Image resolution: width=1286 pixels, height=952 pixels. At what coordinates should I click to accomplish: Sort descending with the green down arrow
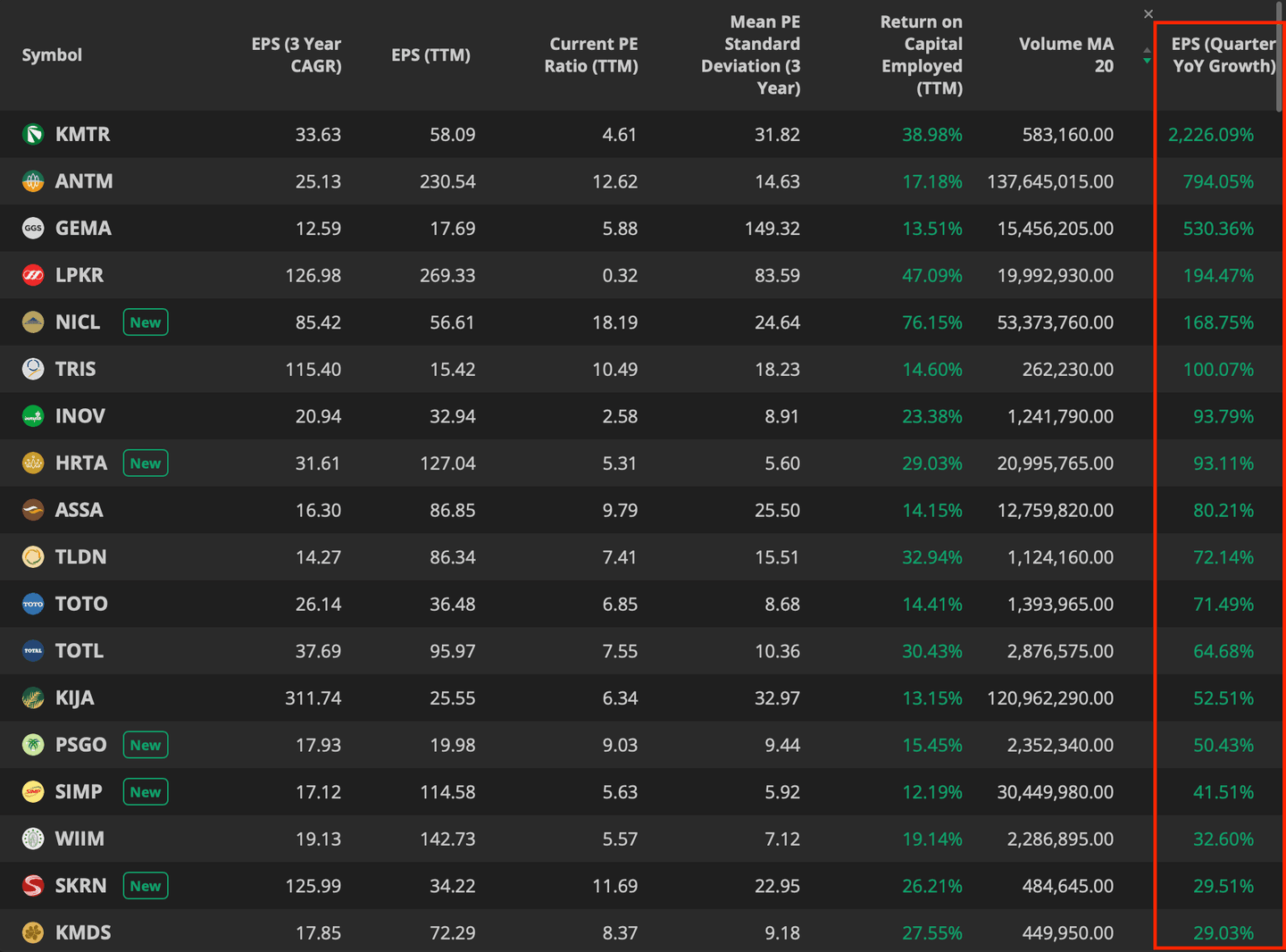pyautogui.click(x=1147, y=62)
